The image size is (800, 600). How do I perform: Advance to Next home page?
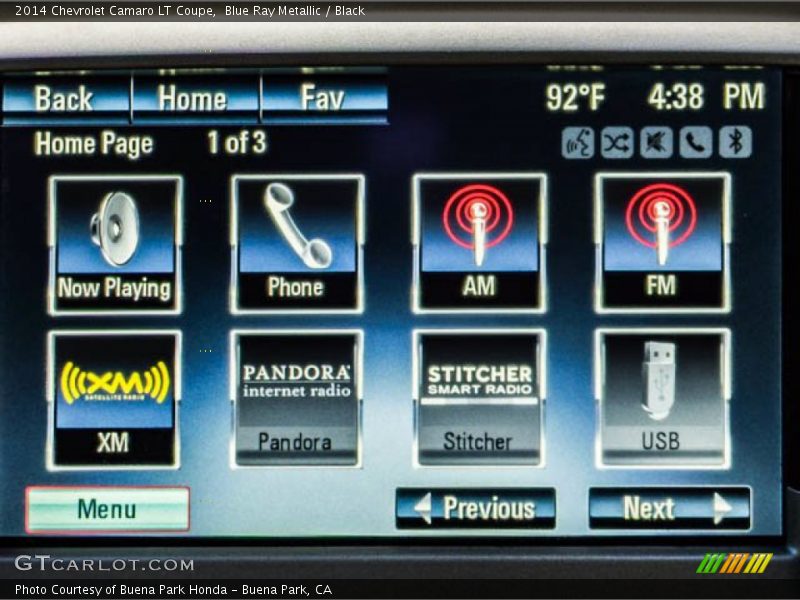tap(669, 509)
